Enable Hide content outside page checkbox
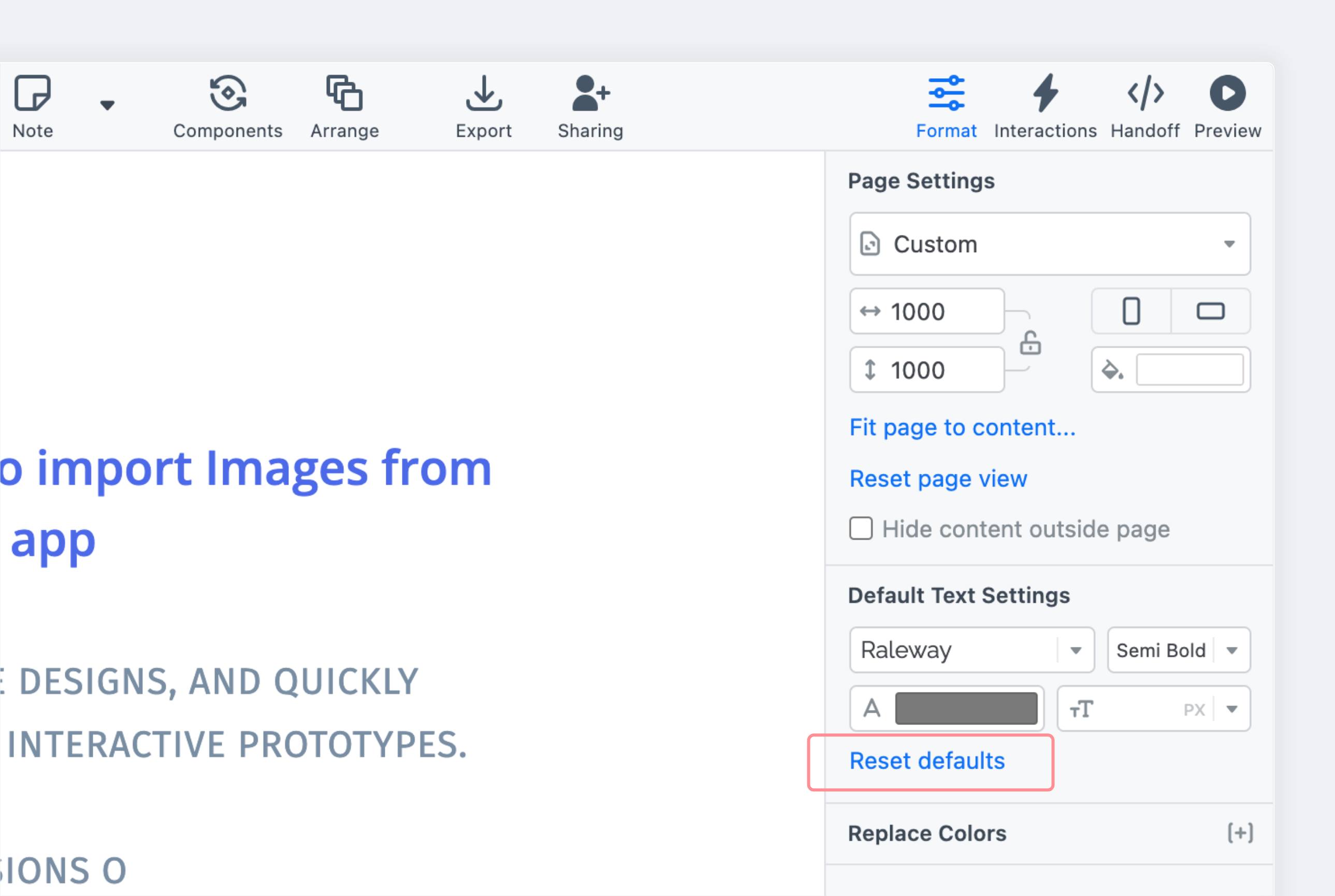1335x896 pixels. (861, 529)
